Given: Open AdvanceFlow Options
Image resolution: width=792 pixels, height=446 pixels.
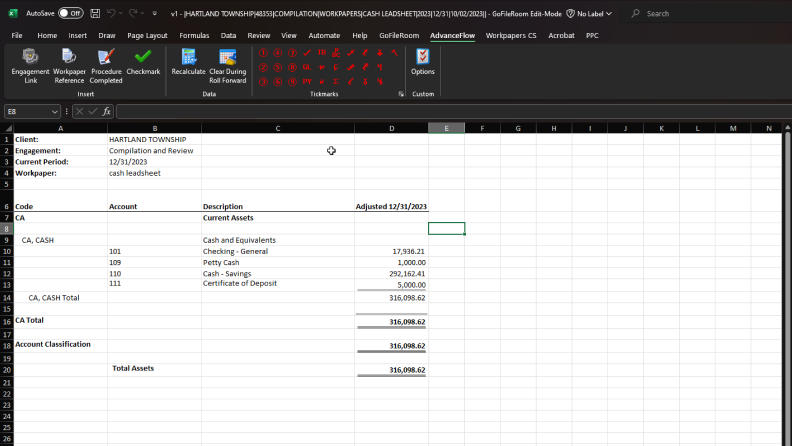Looking at the screenshot, I should (x=422, y=63).
